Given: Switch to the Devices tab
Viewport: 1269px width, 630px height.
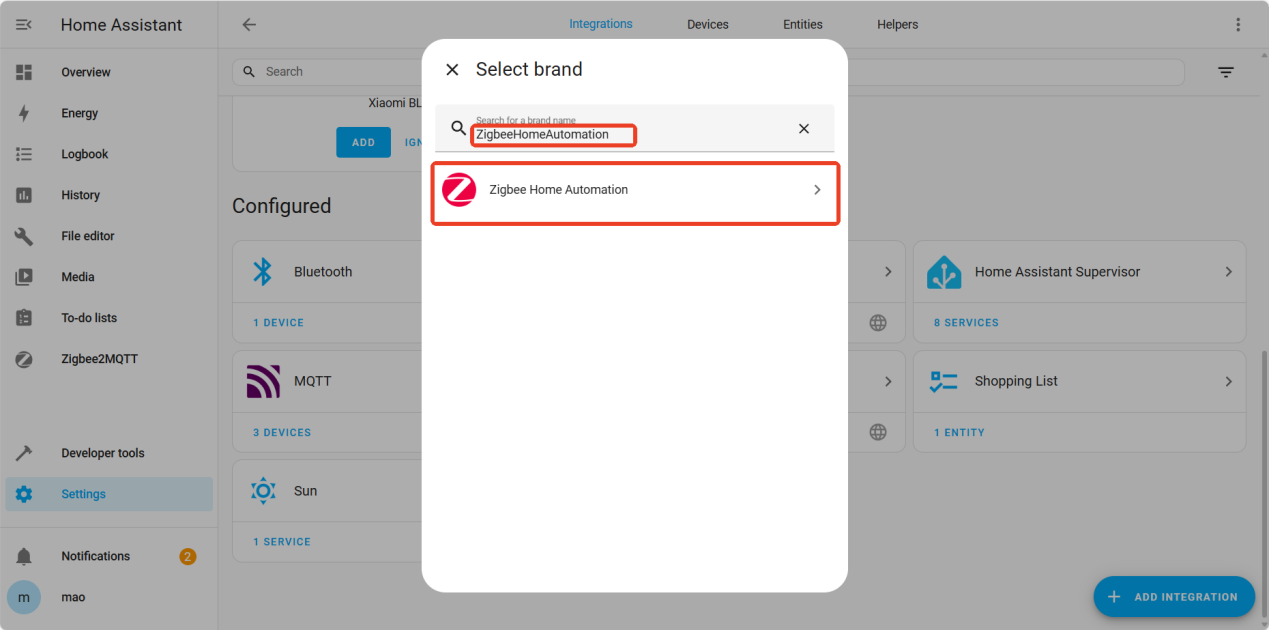Looking at the screenshot, I should 708,24.
